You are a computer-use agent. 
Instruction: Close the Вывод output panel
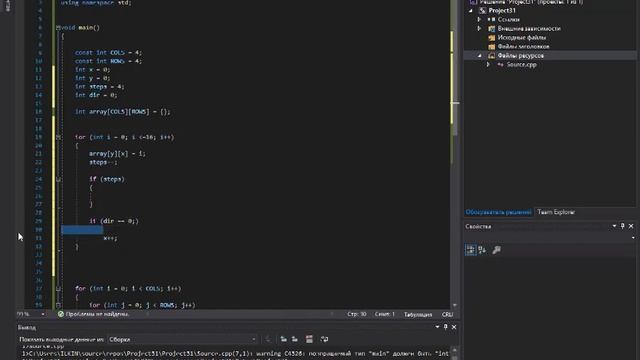(x=454, y=327)
